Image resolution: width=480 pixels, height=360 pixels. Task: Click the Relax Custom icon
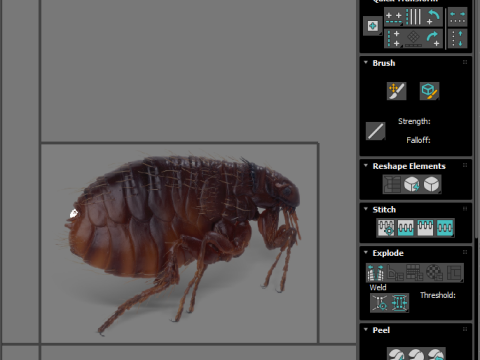431,184
